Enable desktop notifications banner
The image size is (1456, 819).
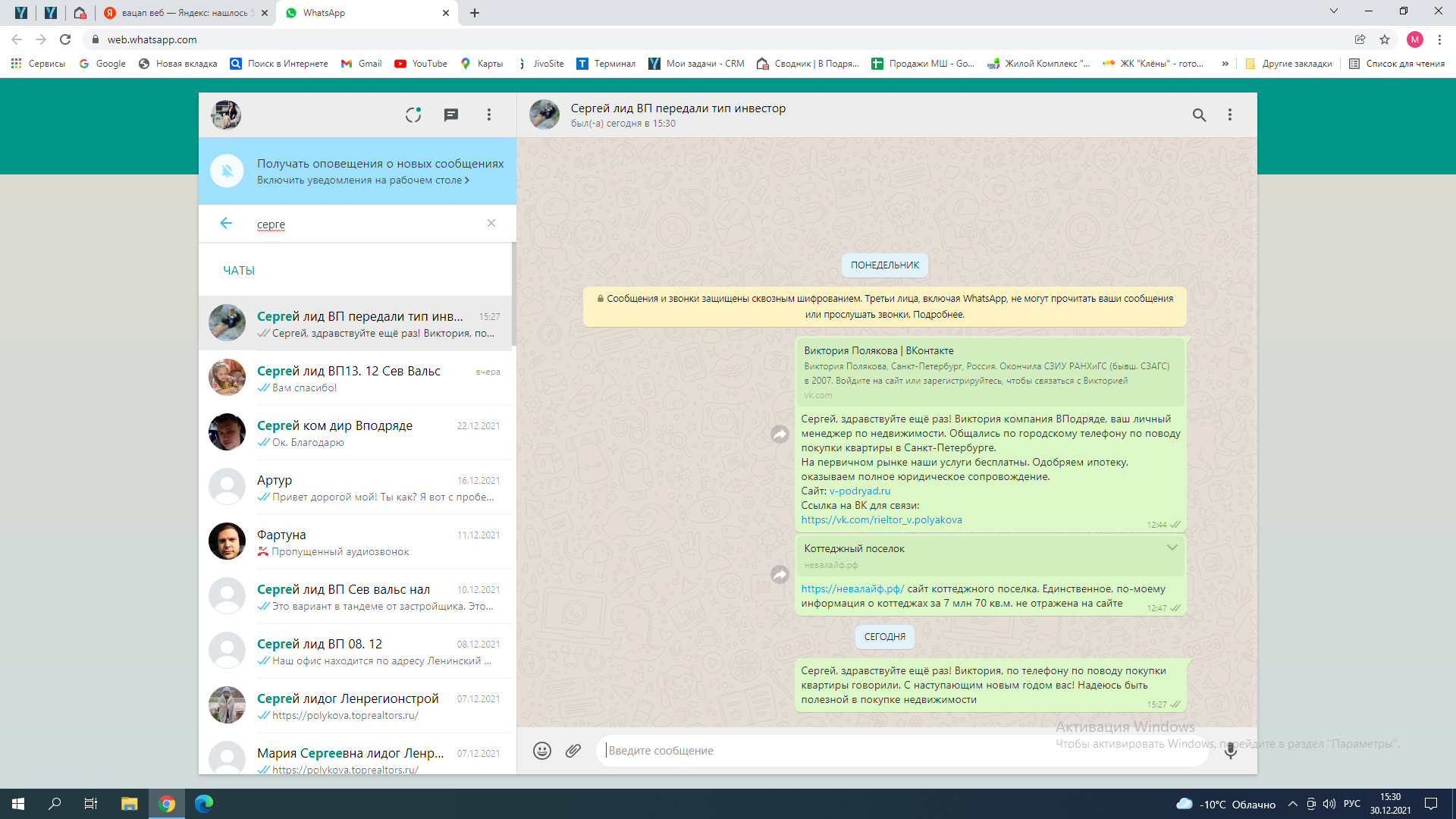[362, 180]
